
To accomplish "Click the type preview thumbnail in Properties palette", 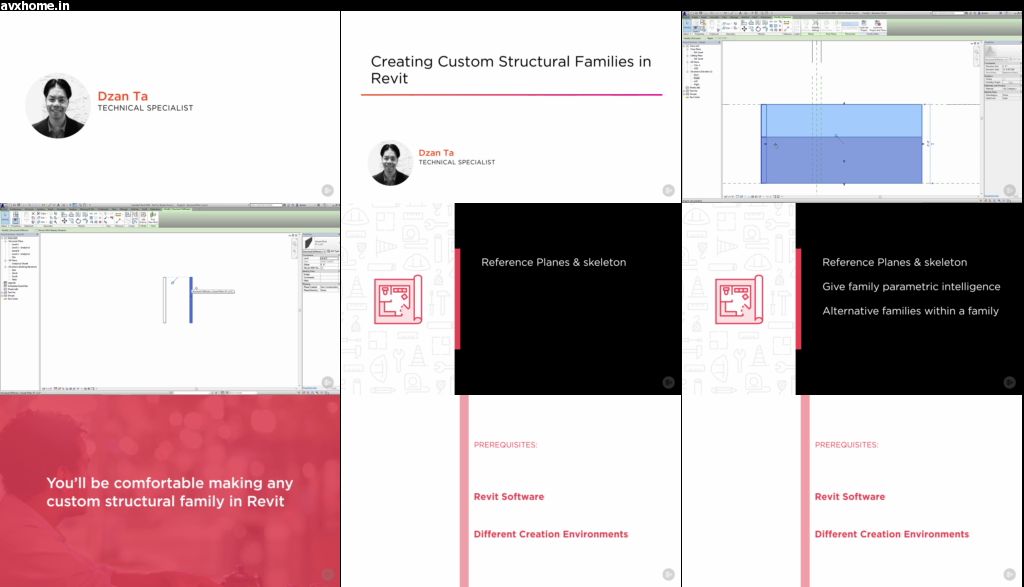I will (309, 242).
